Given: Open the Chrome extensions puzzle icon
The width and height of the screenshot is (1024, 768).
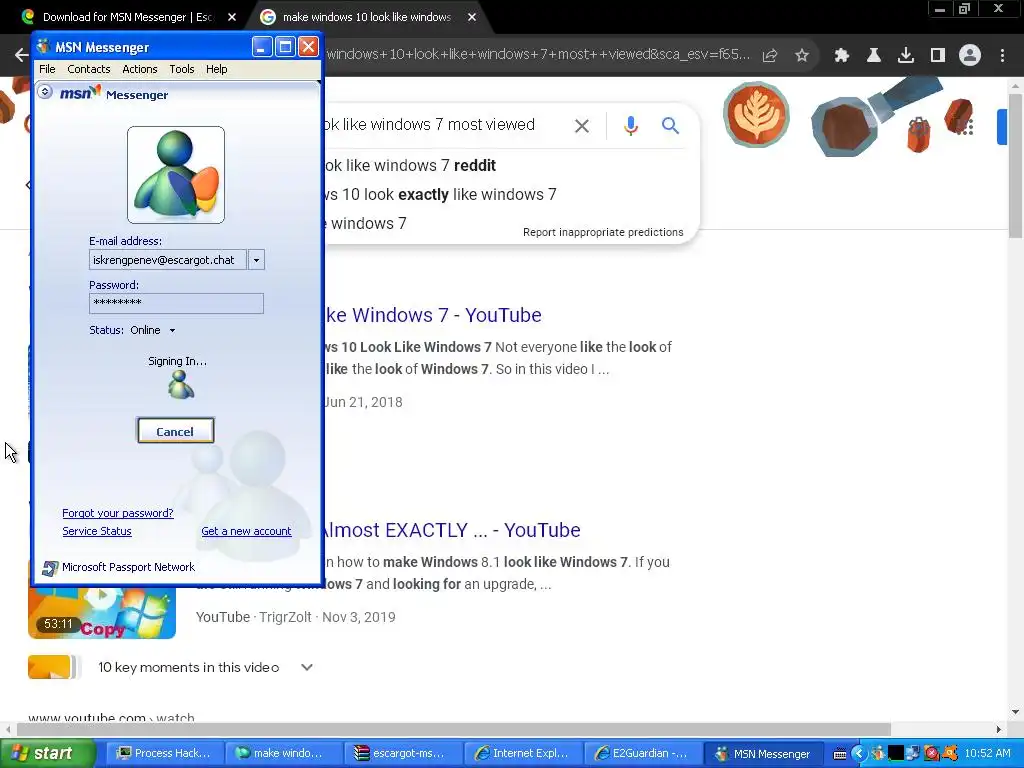Looking at the screenshot, I should (x=842, y=56).
